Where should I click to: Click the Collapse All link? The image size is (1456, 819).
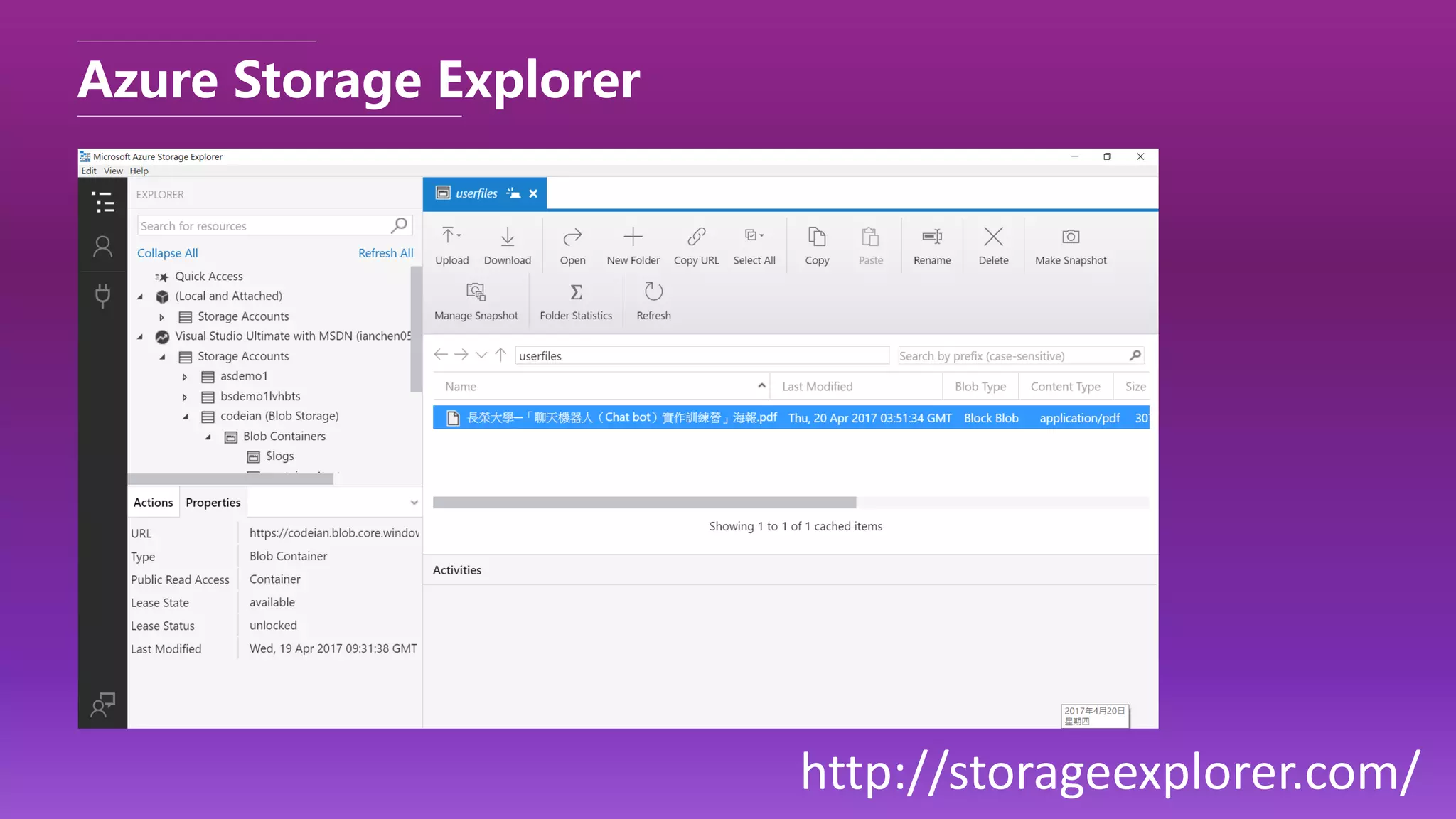point(167,253)
